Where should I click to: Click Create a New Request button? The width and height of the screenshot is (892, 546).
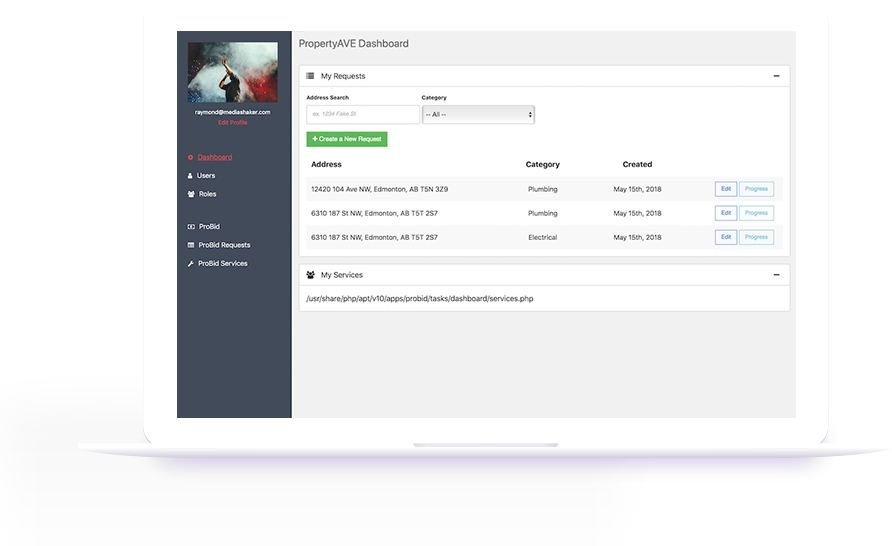(x=347, y=139)
